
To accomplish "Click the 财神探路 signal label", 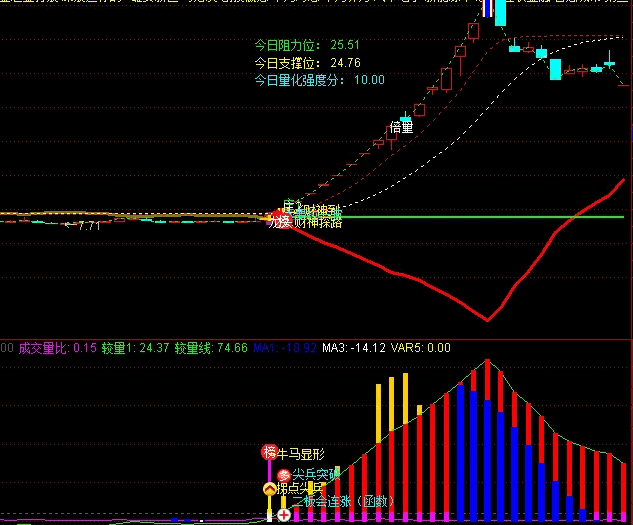I will tap(318, 223).
